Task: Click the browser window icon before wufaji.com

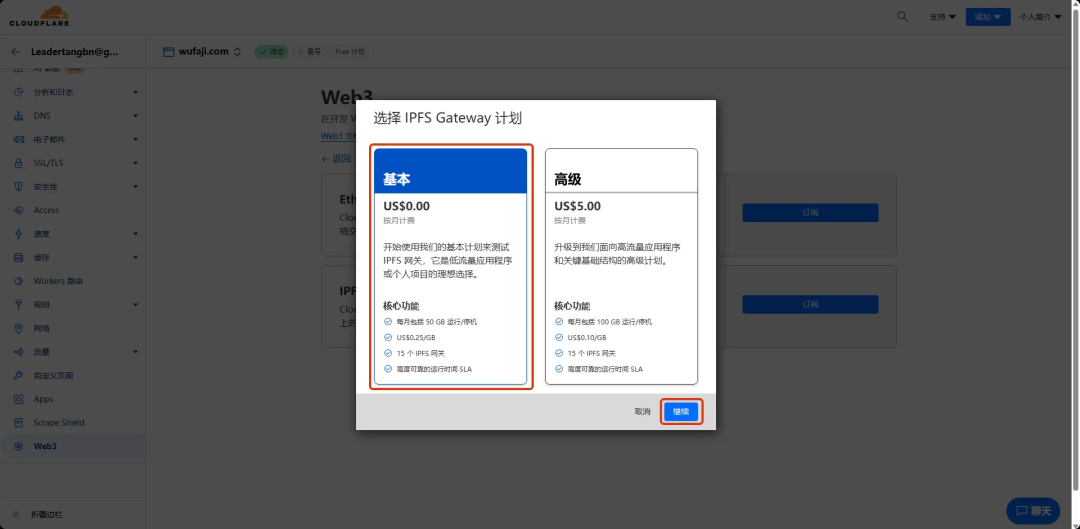Action: [168, 52]
